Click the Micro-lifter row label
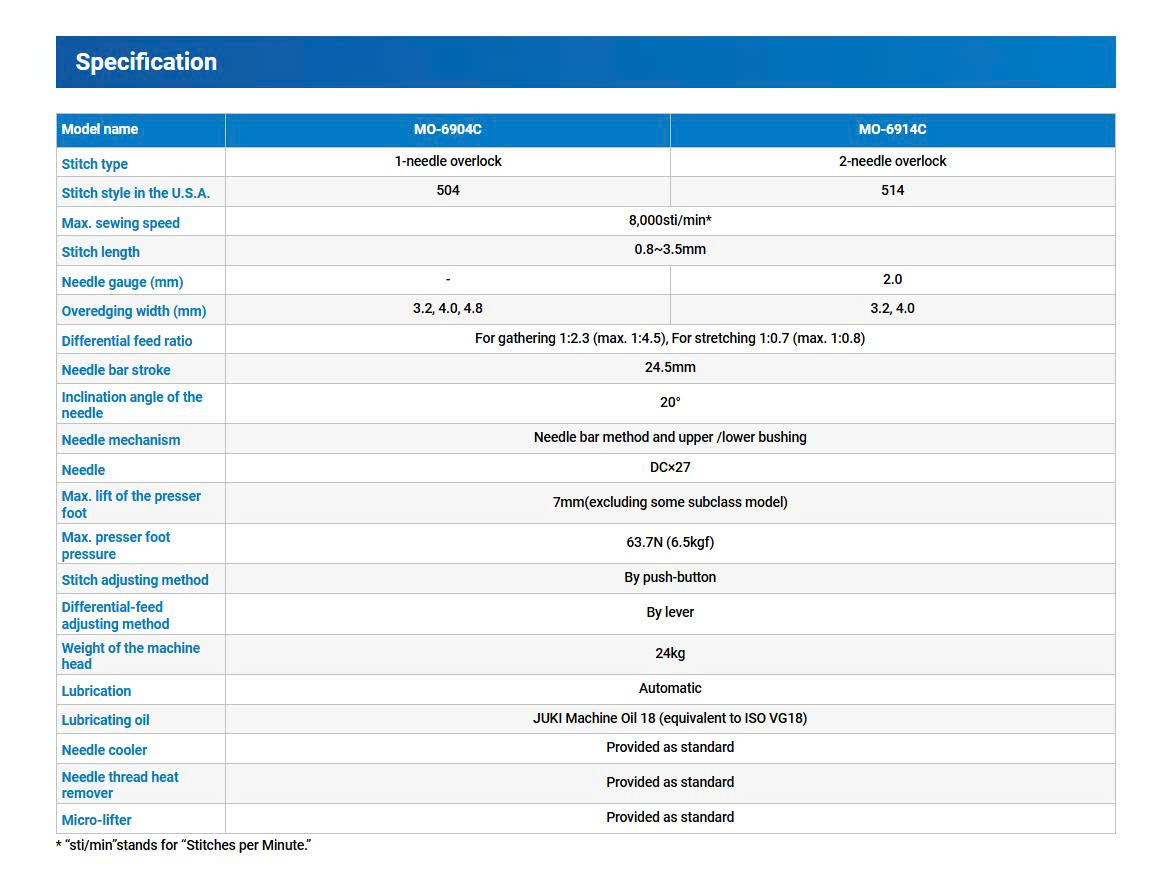Screen dimensions: 1168x881 pos(97,820)
